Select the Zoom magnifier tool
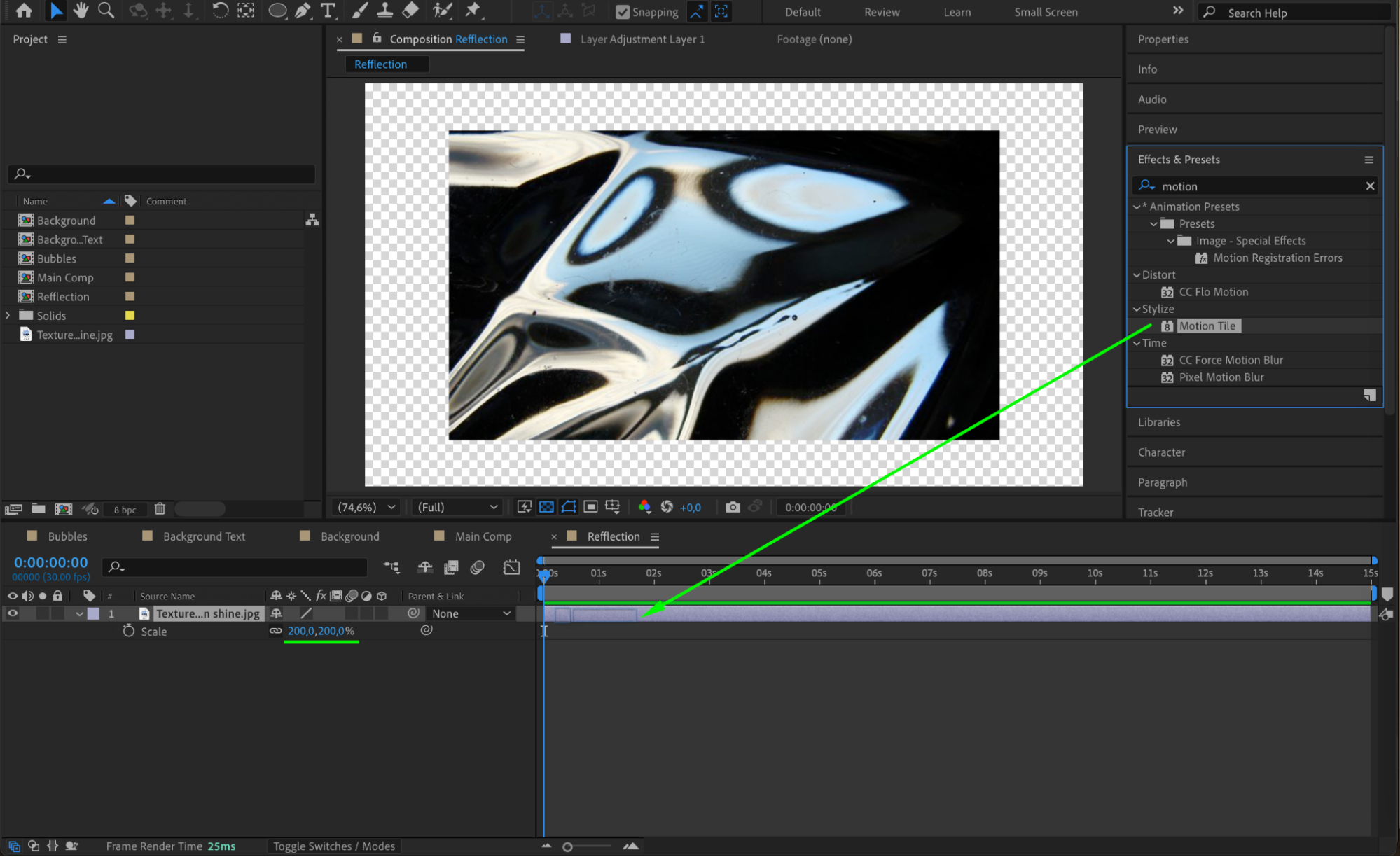Image resolution: width=1400 pixels, height=857 pixels. pos(106,11)
